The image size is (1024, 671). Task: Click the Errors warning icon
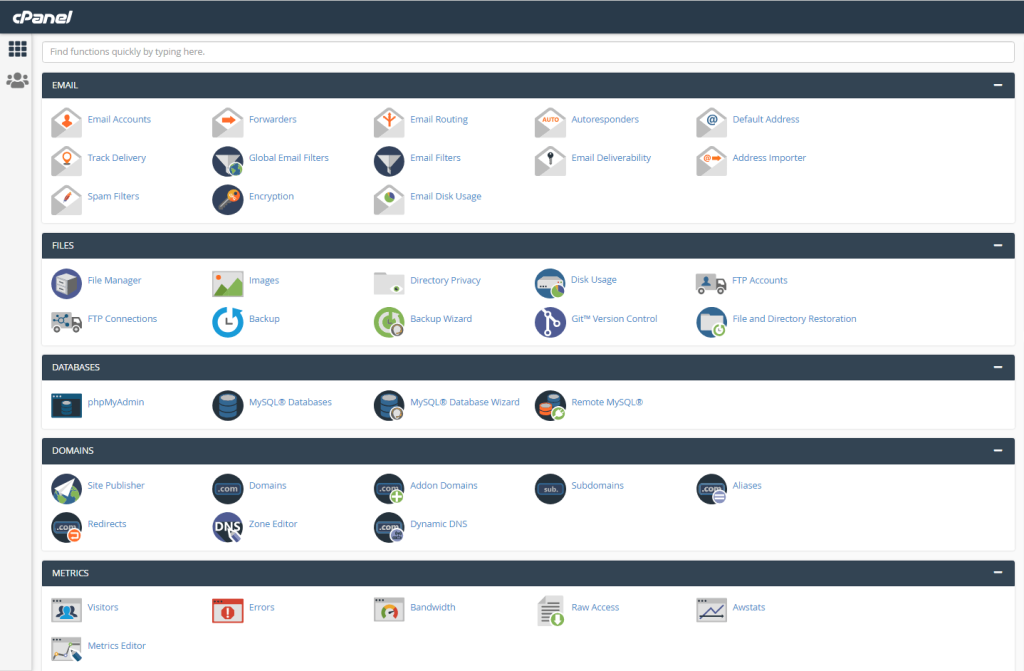coord(228,609)
